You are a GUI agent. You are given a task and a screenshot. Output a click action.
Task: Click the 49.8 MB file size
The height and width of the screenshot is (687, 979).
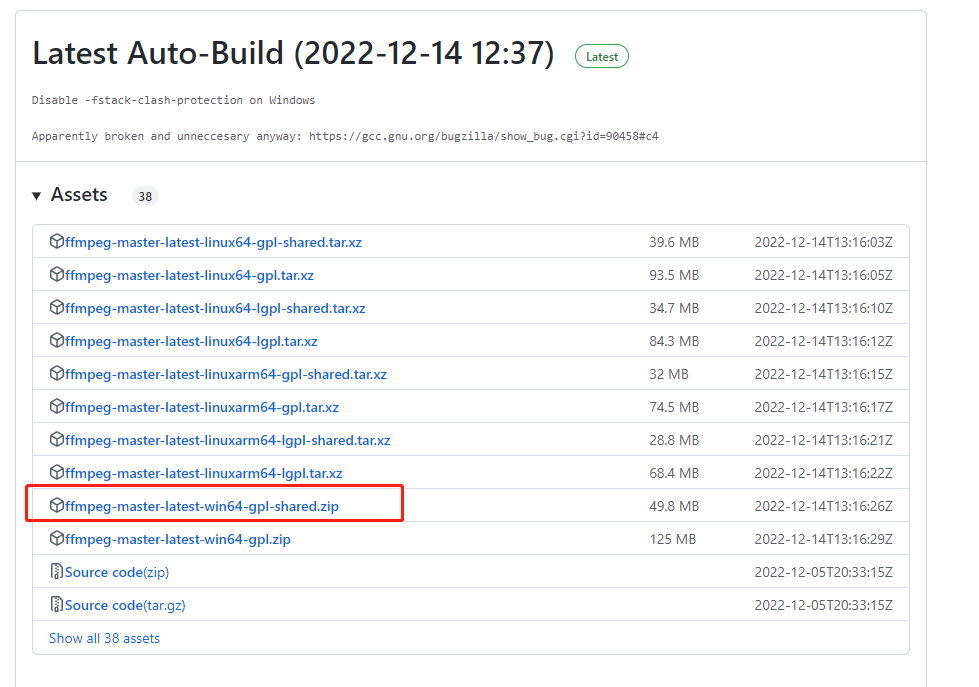pyautogui.click(x=674, y=507)
